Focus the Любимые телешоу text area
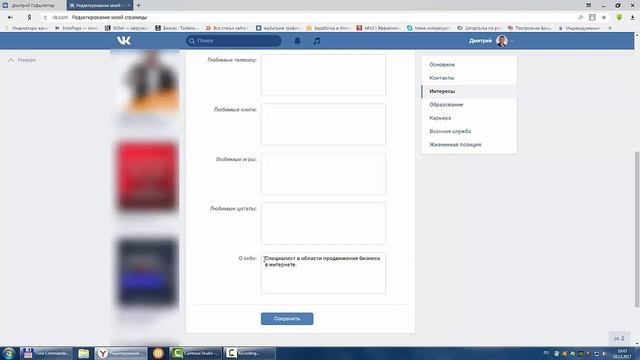Image resolution: width=640 pixels, height=360 pixels. point(323,75)
